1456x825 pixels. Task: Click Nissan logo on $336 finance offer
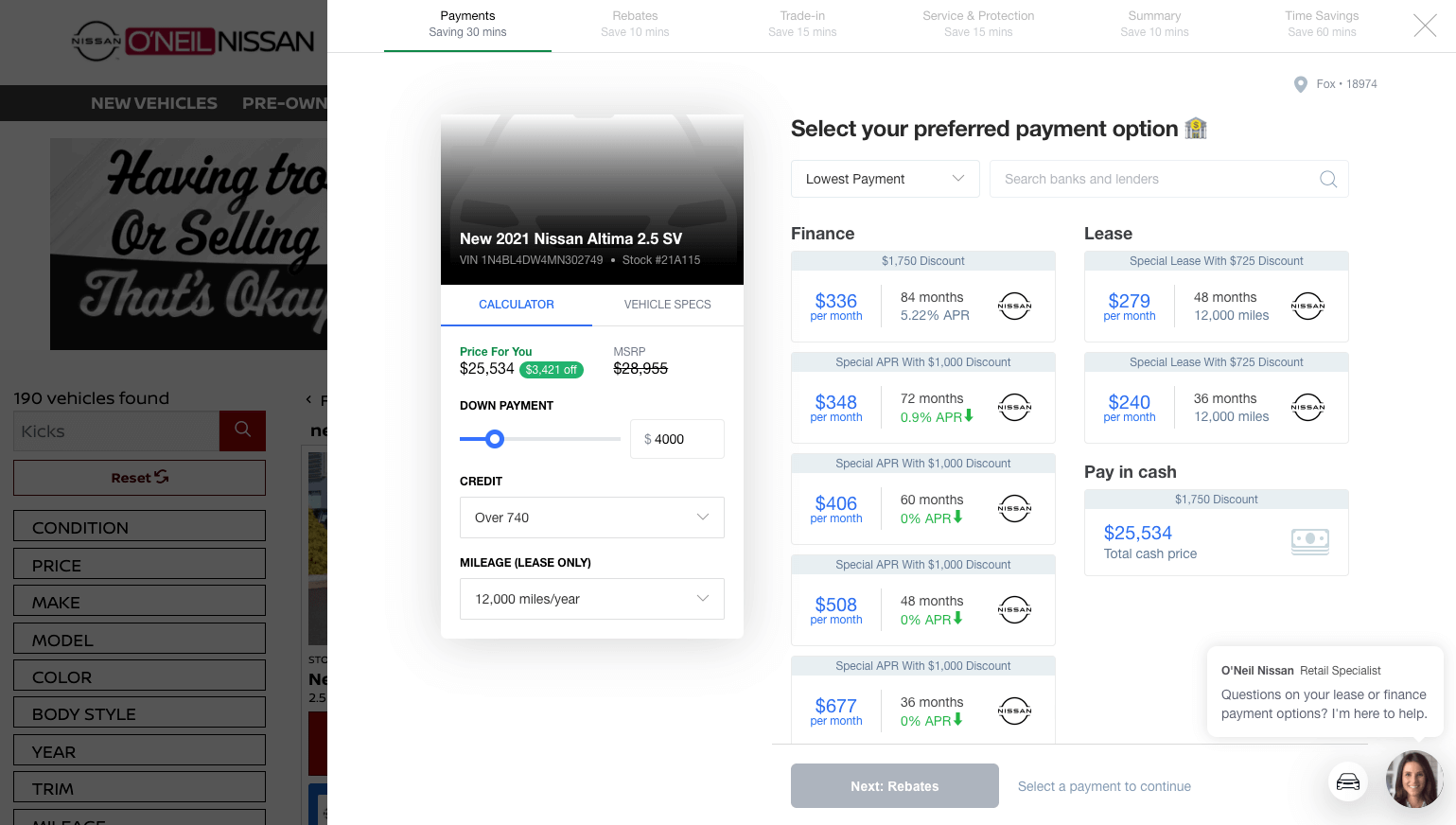pyautogui.click(x=1014, y=306)
